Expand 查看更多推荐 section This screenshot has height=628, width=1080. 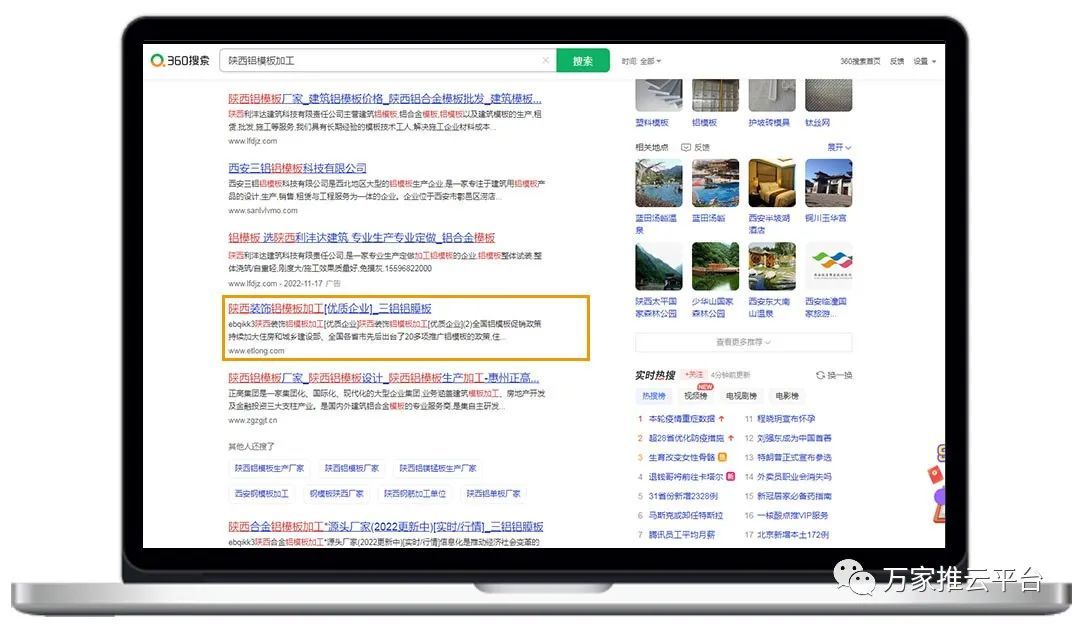[743, 342]
